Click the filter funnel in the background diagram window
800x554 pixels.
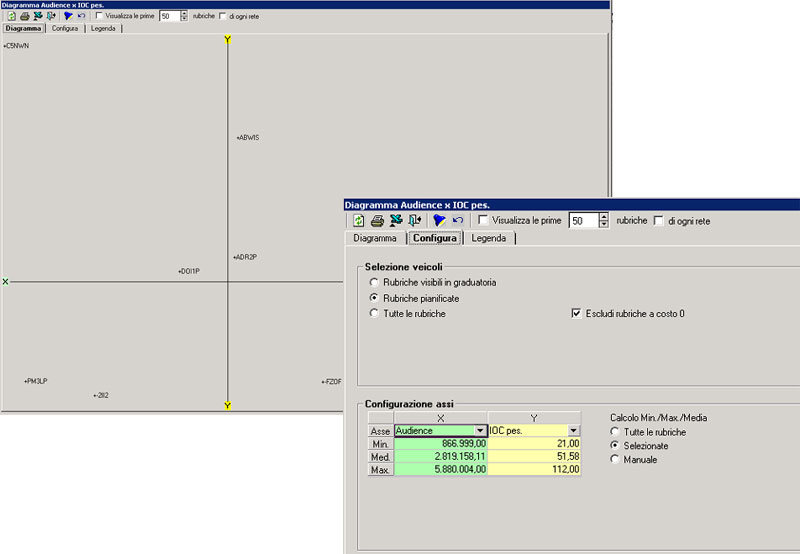(x=67, y=16)
